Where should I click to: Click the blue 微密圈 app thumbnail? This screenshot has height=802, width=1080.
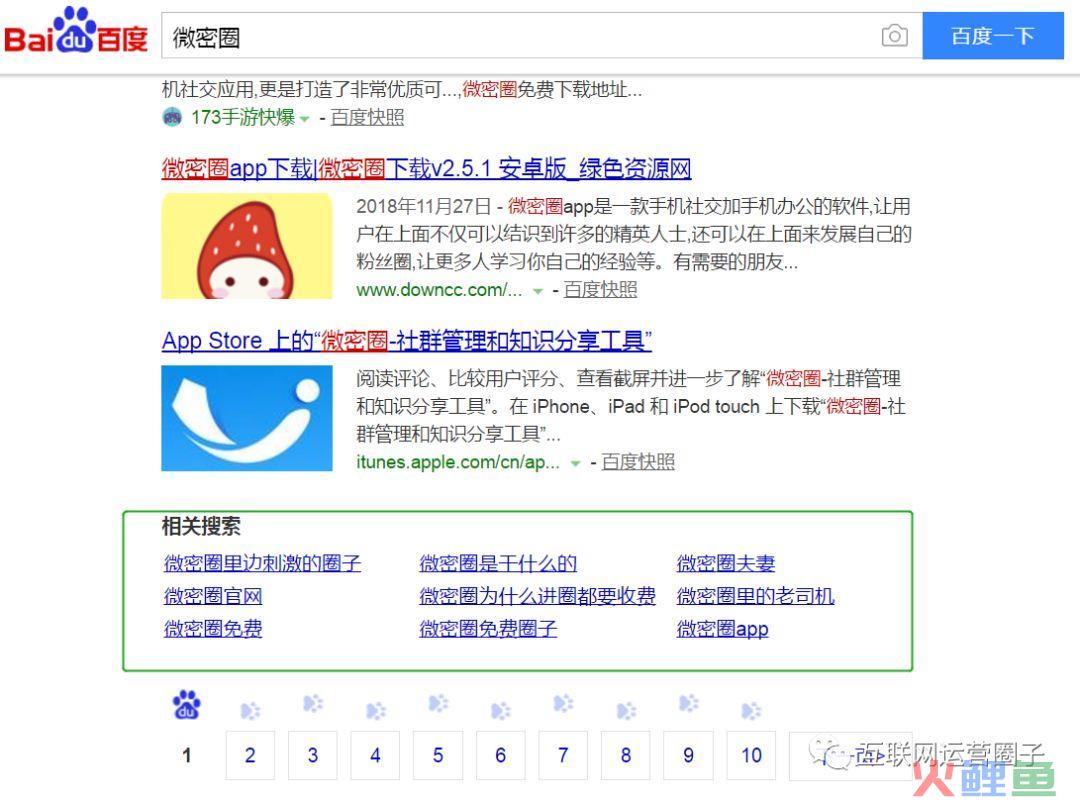click(x=247, y=418)
